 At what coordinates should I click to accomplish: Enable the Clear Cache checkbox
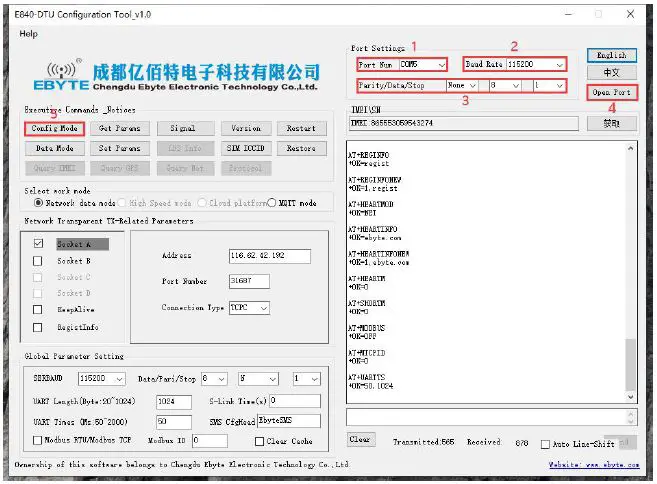click(x=259, y=441)
